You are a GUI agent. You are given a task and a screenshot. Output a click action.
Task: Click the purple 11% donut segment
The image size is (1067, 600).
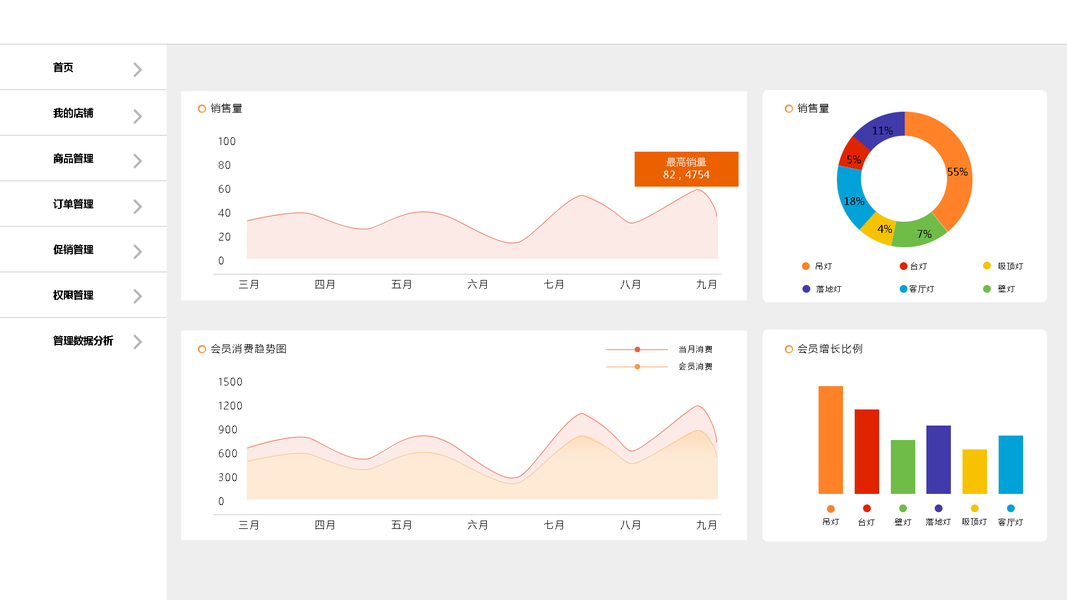click(x=881, y=128)
